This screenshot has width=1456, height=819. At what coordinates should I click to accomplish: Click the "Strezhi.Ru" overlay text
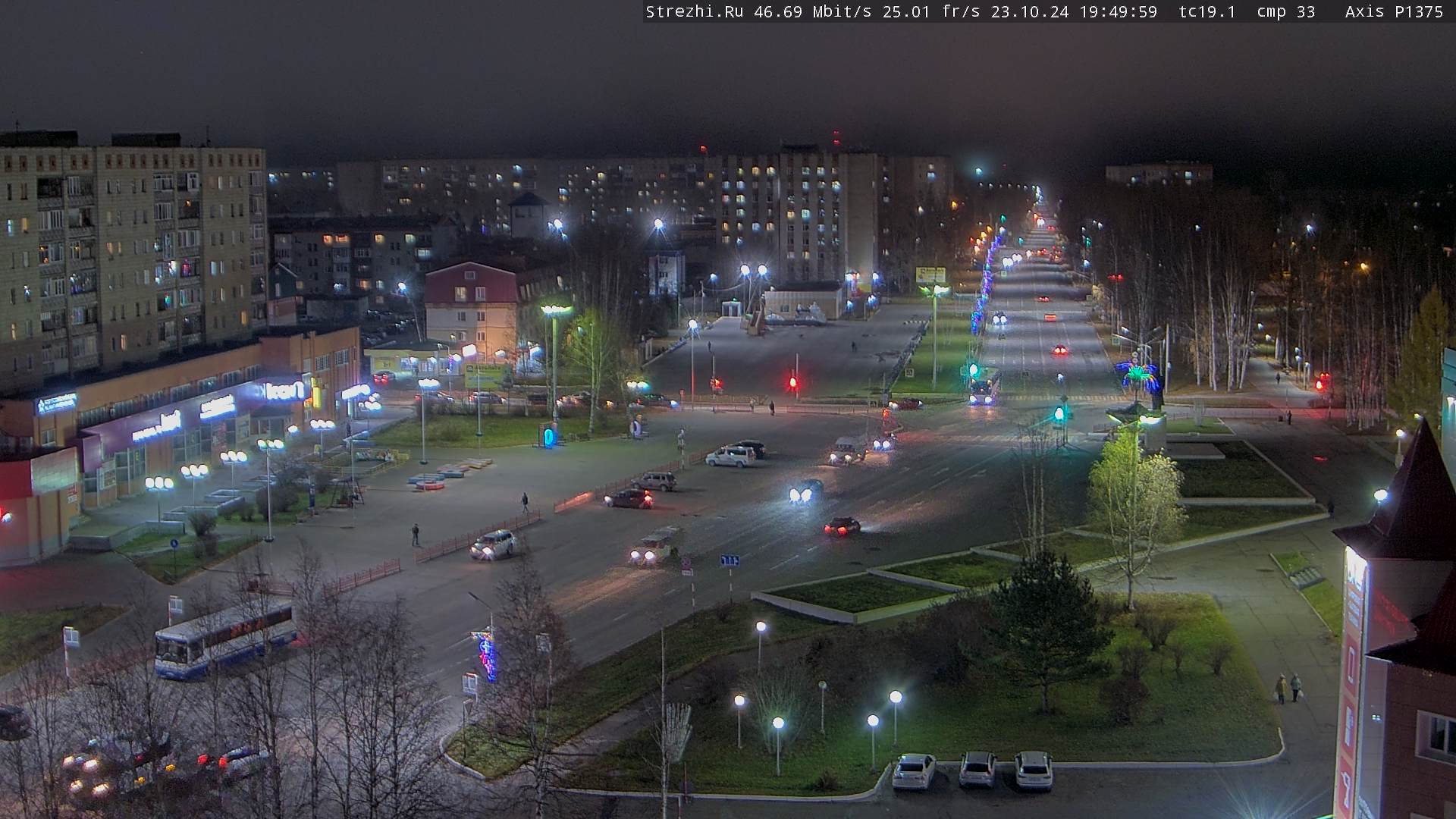[694, 12]
